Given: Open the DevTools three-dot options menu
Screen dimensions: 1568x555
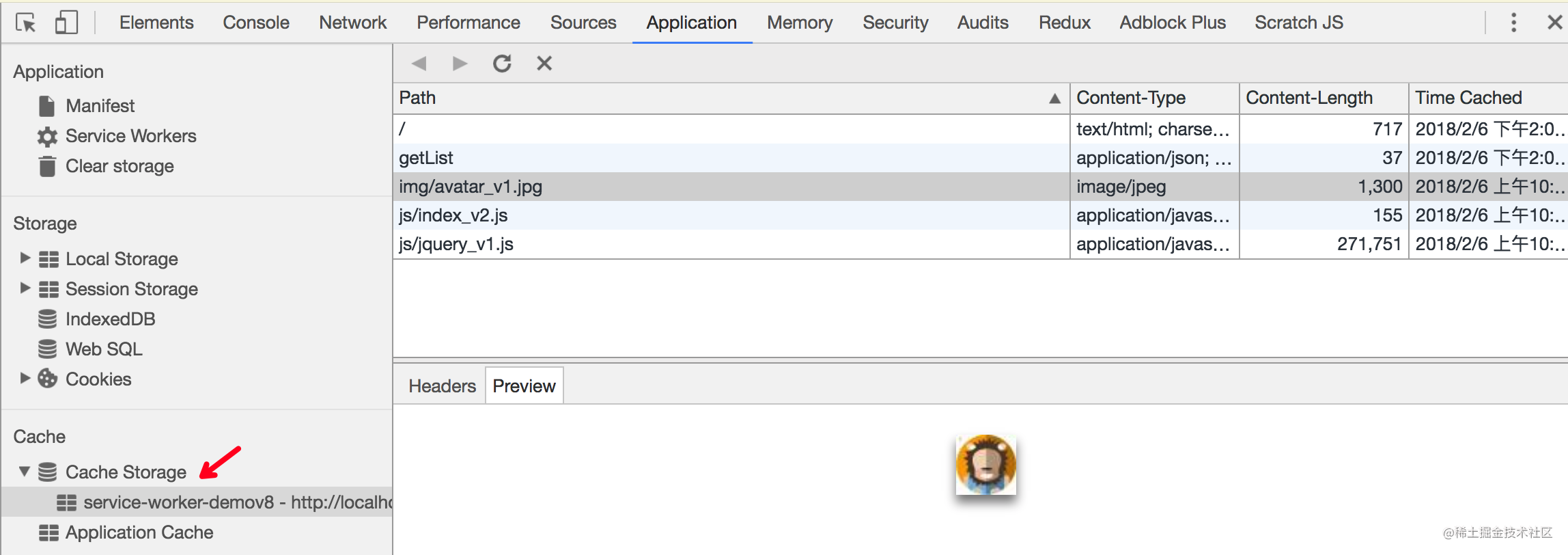Looking at the screenshot, I should pos(1513,23).
